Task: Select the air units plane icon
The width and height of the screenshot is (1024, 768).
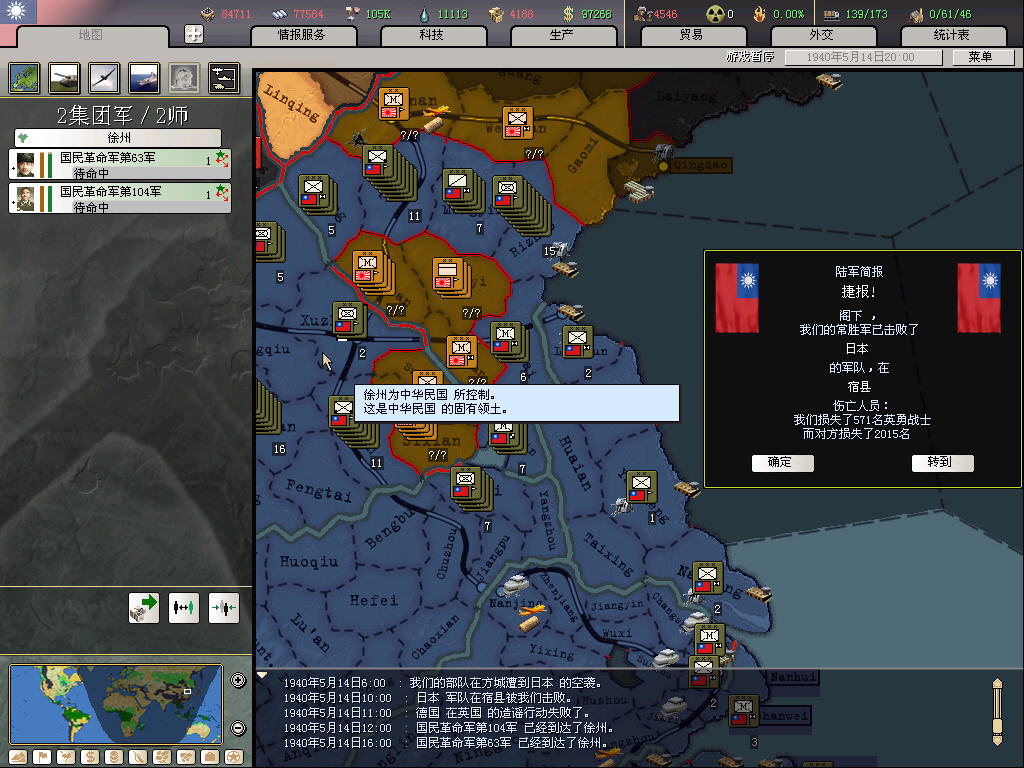Action: tap(104, 77)
